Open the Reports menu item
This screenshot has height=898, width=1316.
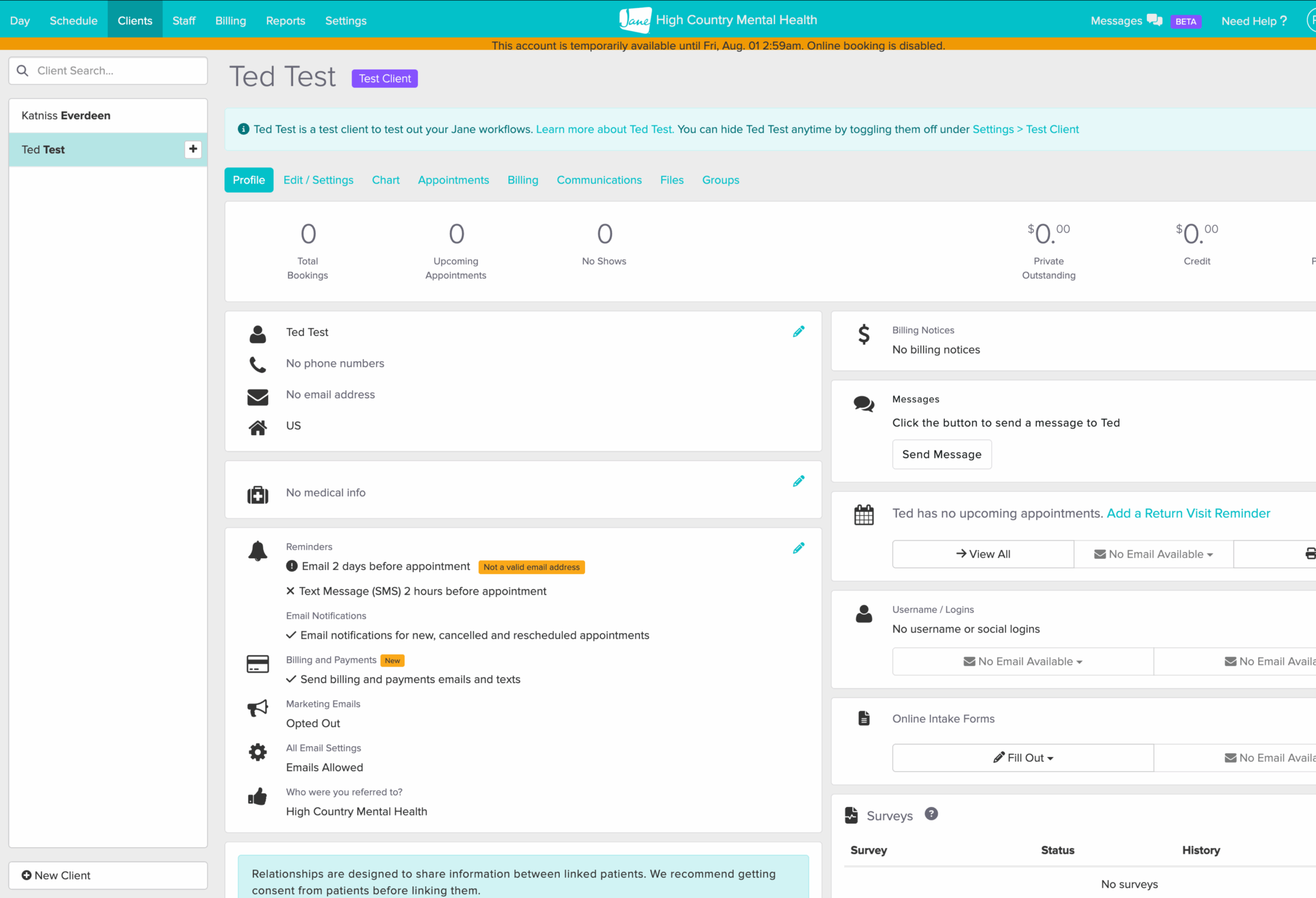pyautogui.click(x=285, y=21)
